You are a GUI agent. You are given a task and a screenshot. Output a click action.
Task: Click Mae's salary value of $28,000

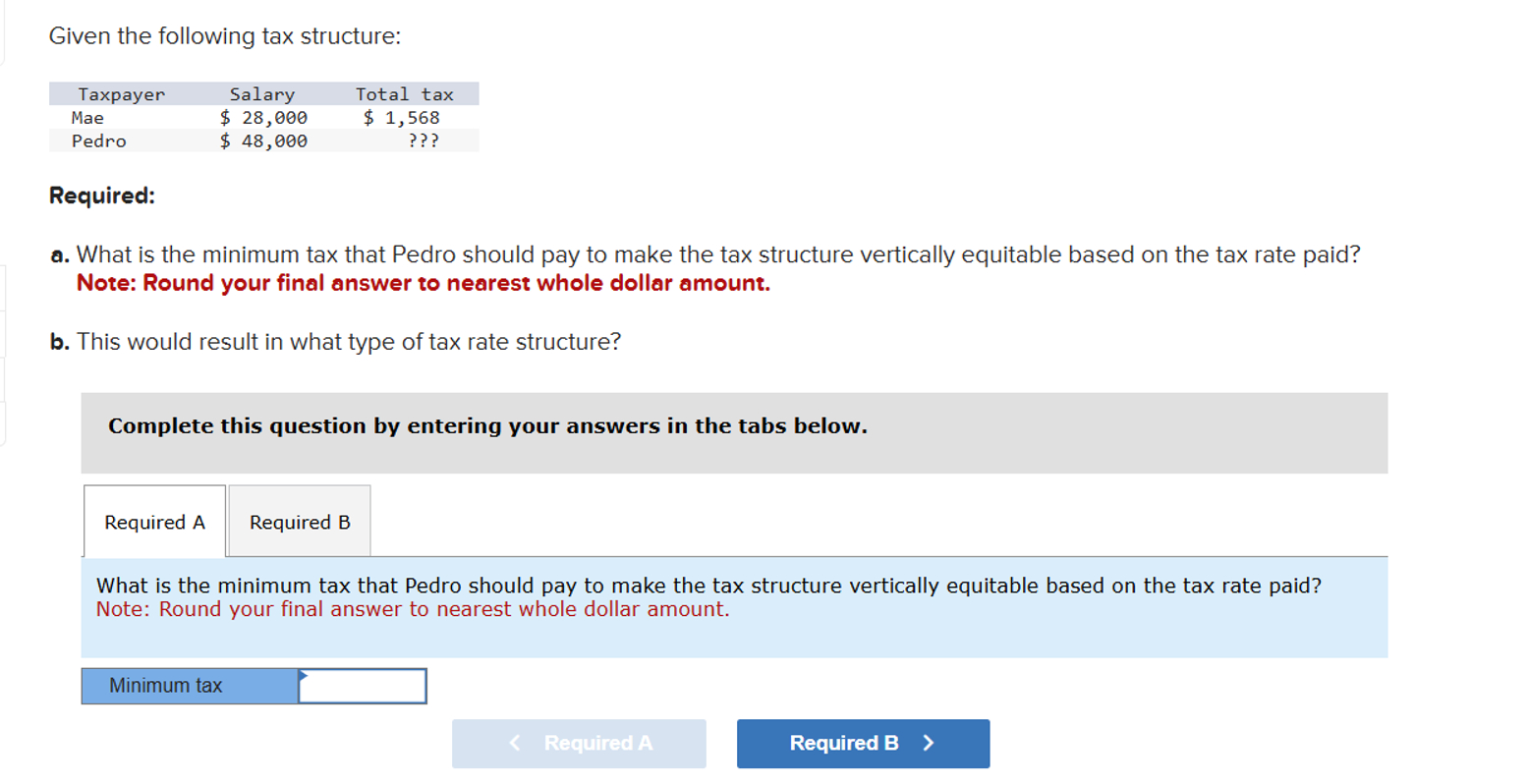263,117
